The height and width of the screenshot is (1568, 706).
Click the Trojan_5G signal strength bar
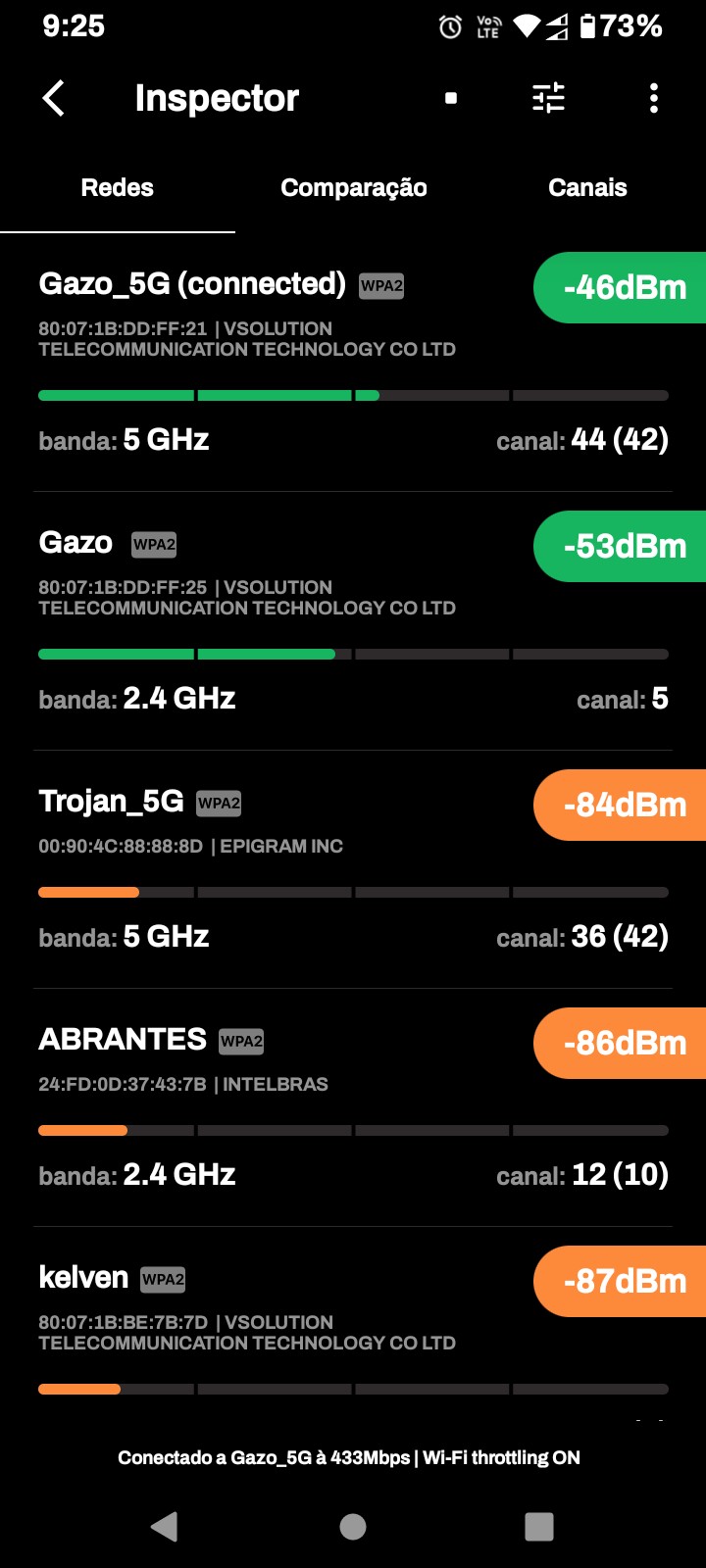tap(353, 892)
